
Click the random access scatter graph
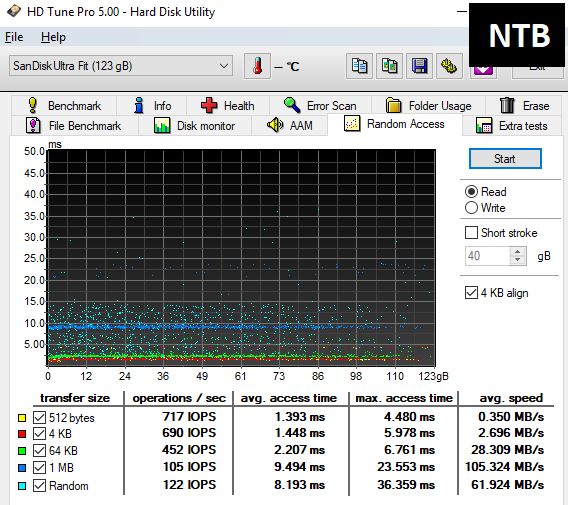coord(241,257)
